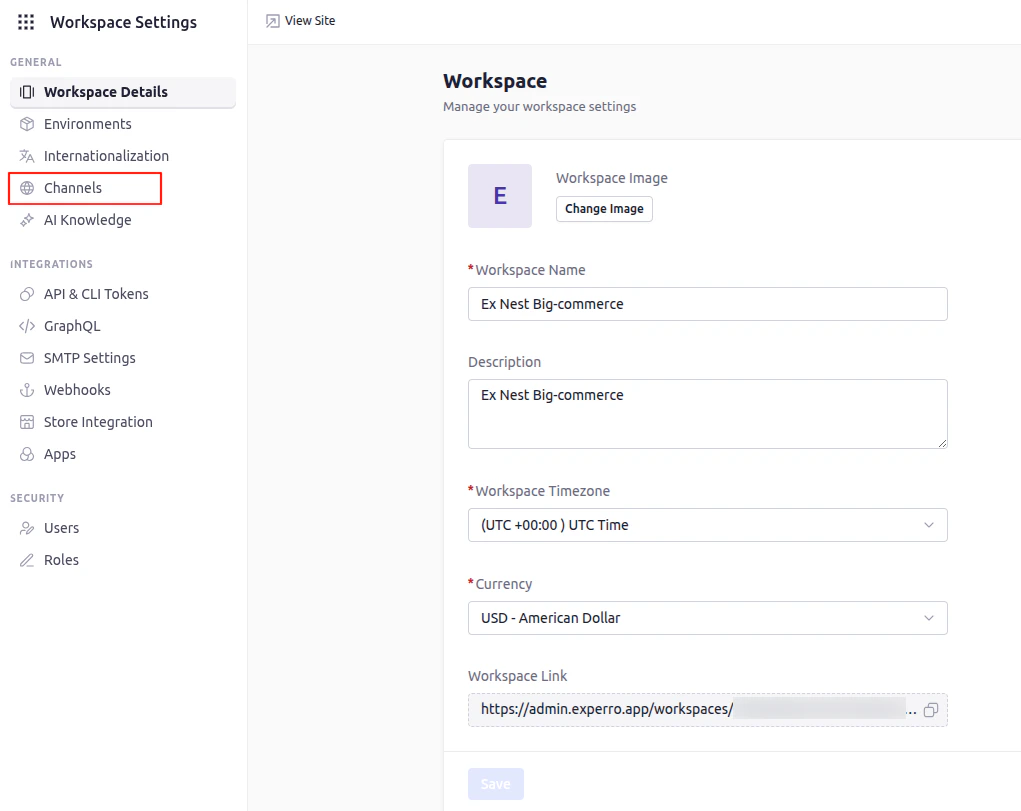Click the Save button
Screen dimensions: 1021x811
pyautogui.click(x=495, y=784)
